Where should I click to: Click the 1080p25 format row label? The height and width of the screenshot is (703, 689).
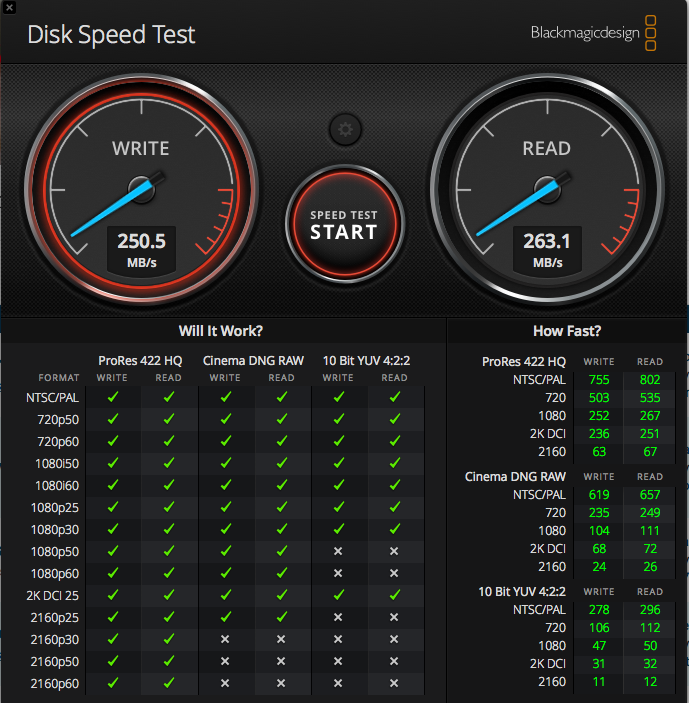point(55,508)
